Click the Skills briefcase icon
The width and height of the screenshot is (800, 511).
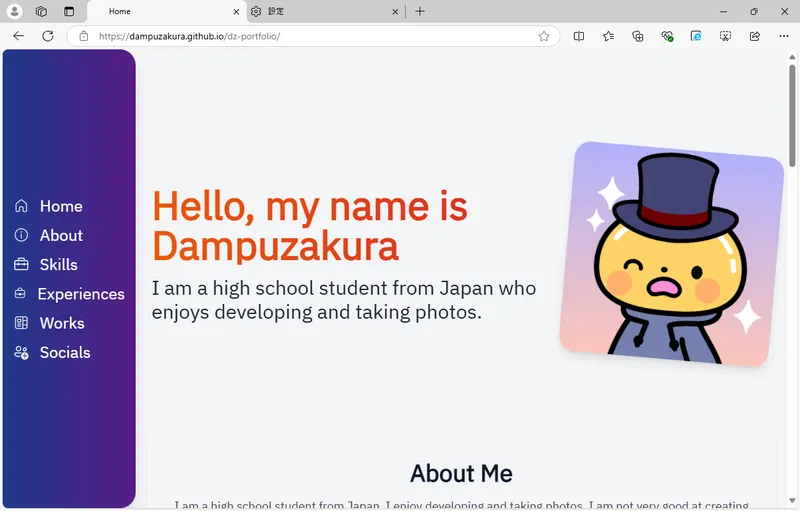pos(21,264)
